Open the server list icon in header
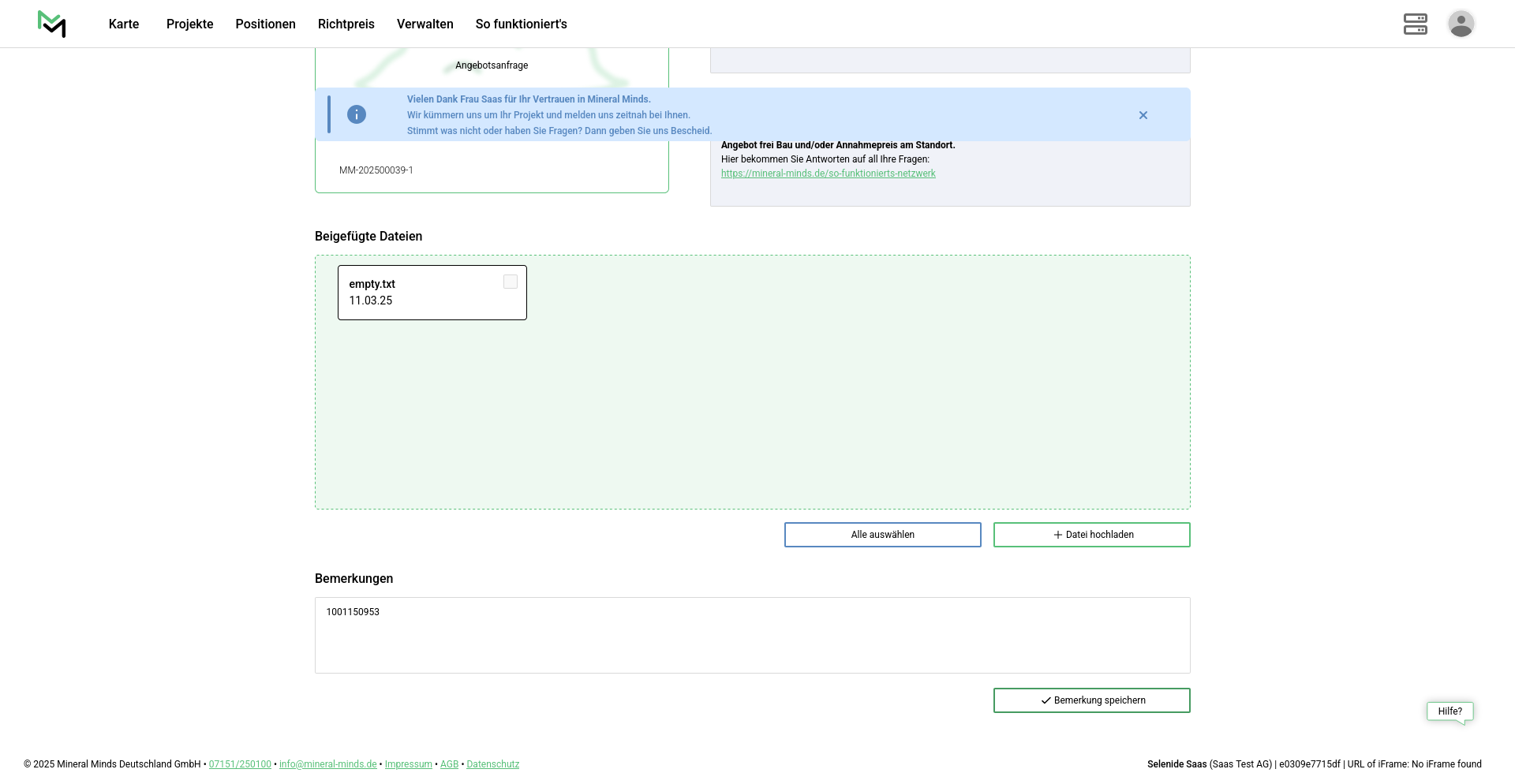Viewport: 1515px width, 784px height. (x=1415, y=24)
